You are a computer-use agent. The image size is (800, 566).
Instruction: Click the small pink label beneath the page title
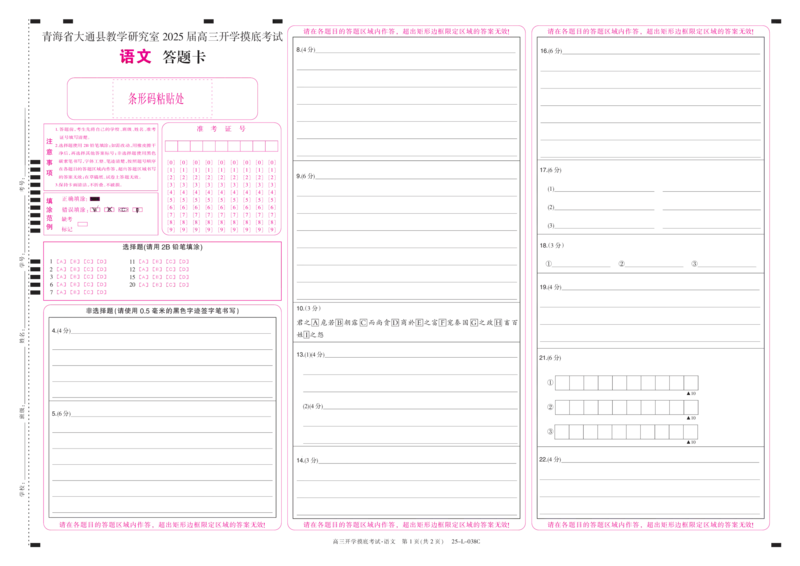(x=134, y=58)
